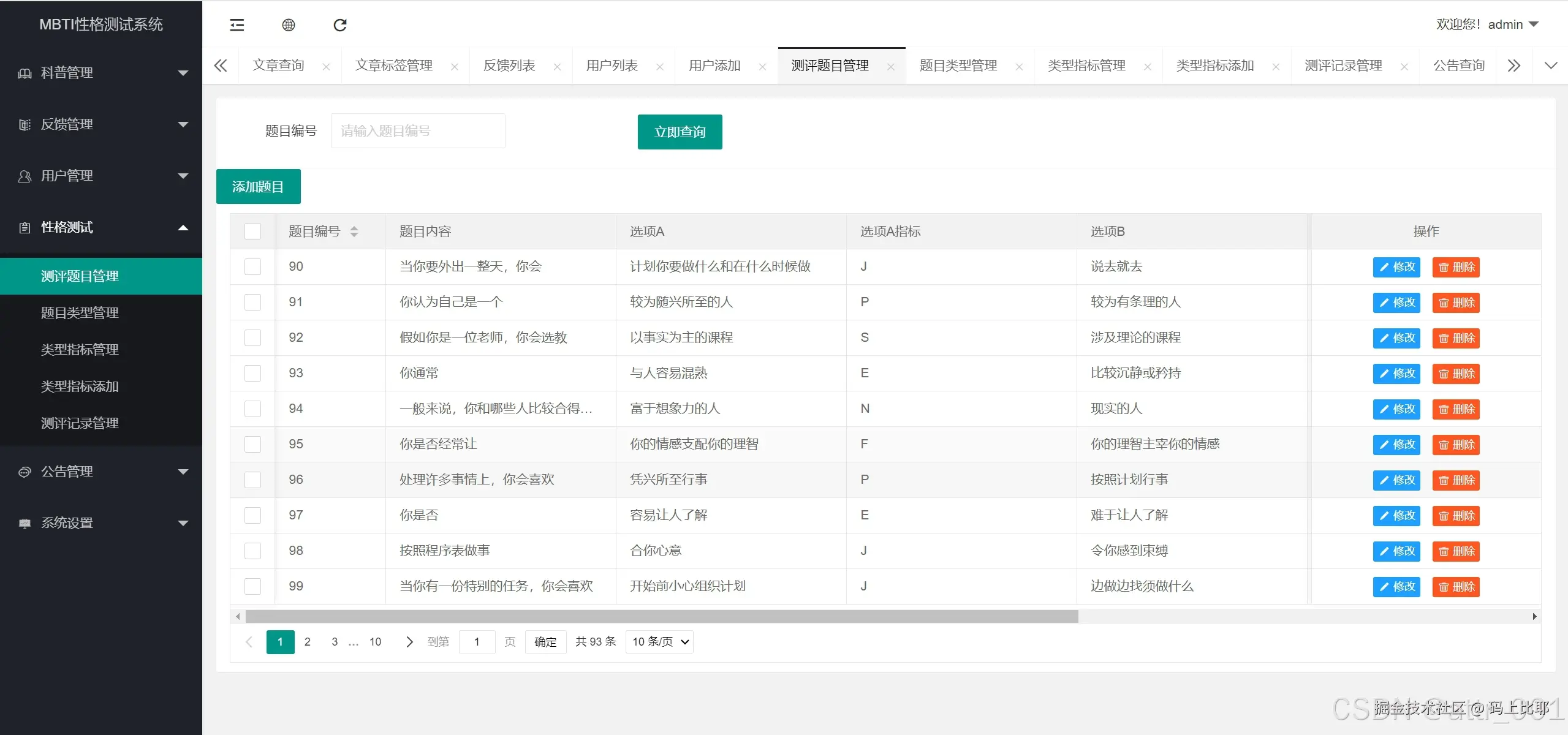Screen dimensions: 1568x735
Task: Click 系统设置 sidebar icon
Action: point(25,523)
